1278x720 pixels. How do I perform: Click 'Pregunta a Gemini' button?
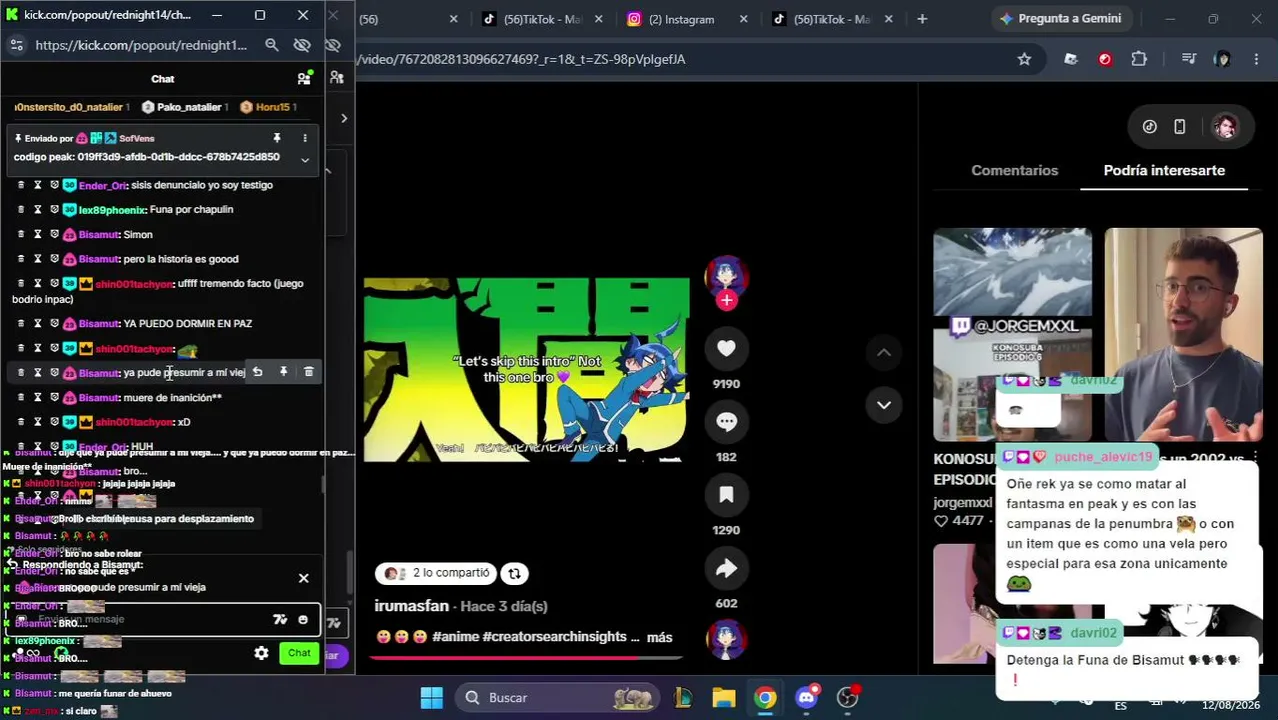point(1060,19)
